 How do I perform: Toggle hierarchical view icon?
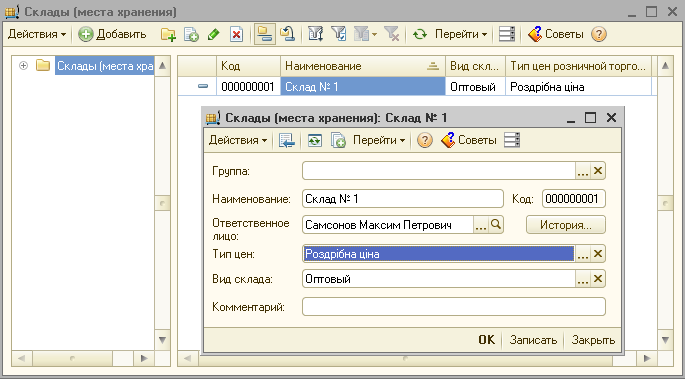(x=265, y=34)
